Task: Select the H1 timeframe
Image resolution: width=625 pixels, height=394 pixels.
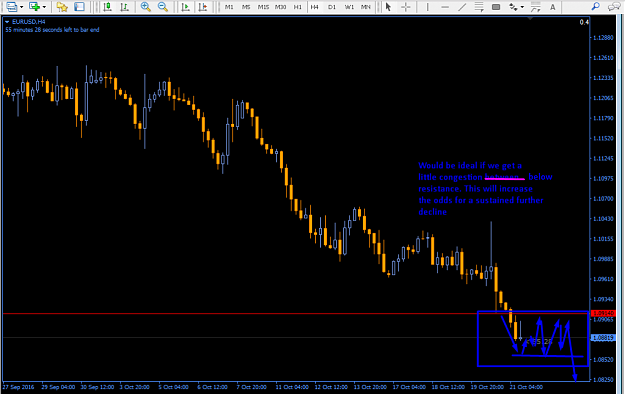Action: (297, 7)
